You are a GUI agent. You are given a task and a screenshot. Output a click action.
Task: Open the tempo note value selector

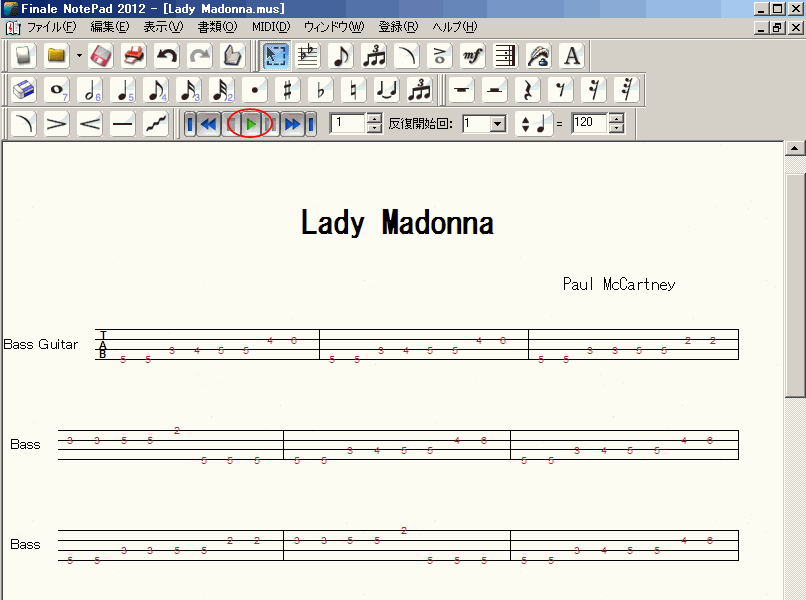[534, 124]
